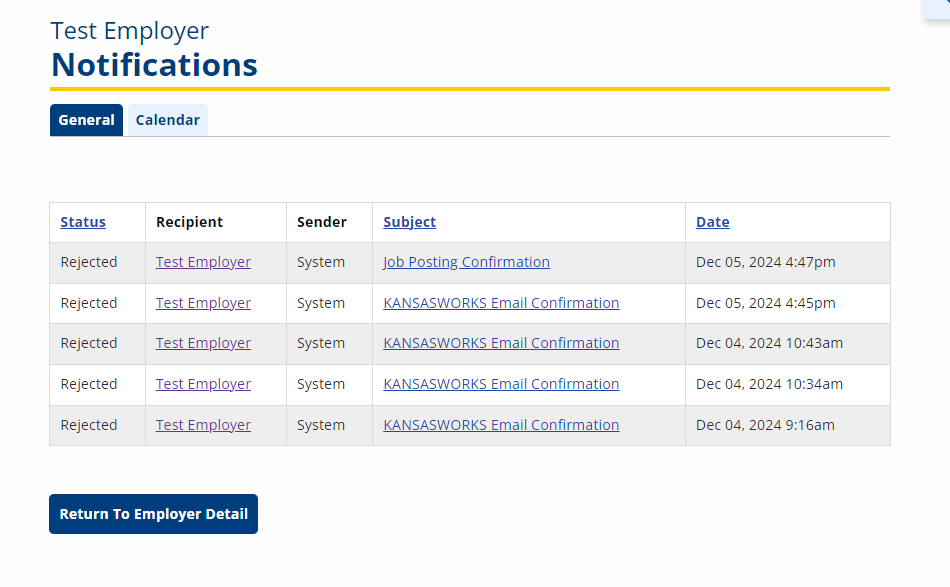Image resolution: width=950 pixels, height=587 pixels.
Task: Sort notifications by Status column
Action: 83,222
